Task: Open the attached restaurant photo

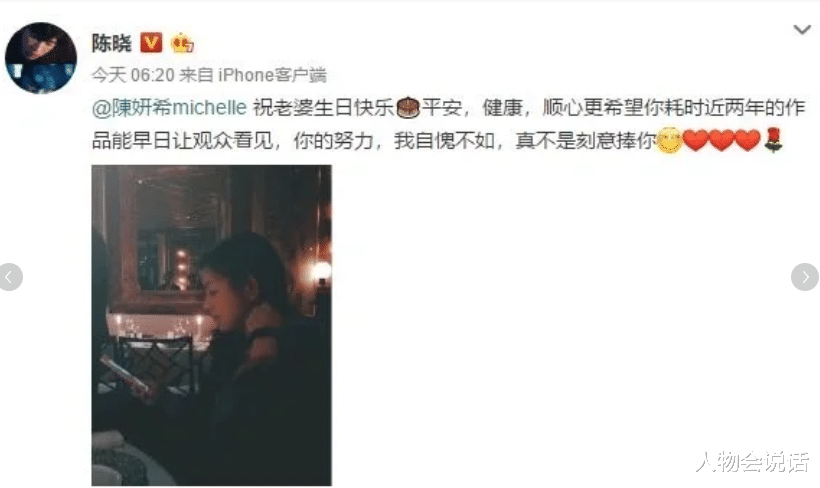Action: [211, 325]
